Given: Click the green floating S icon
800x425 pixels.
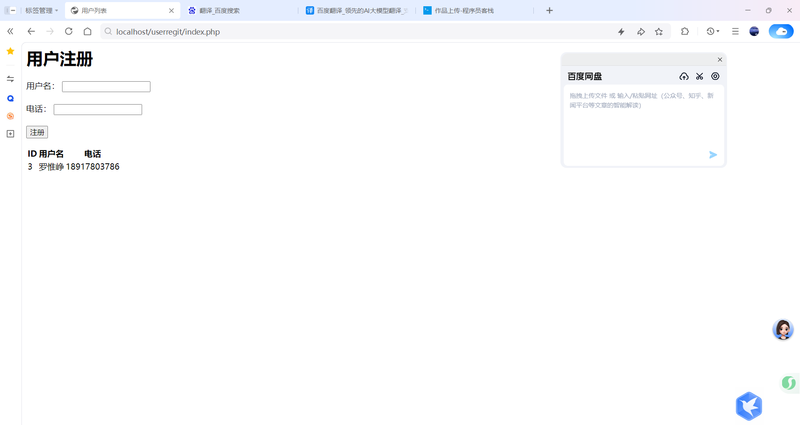Looking at the screenshot, I should point(789,383).
